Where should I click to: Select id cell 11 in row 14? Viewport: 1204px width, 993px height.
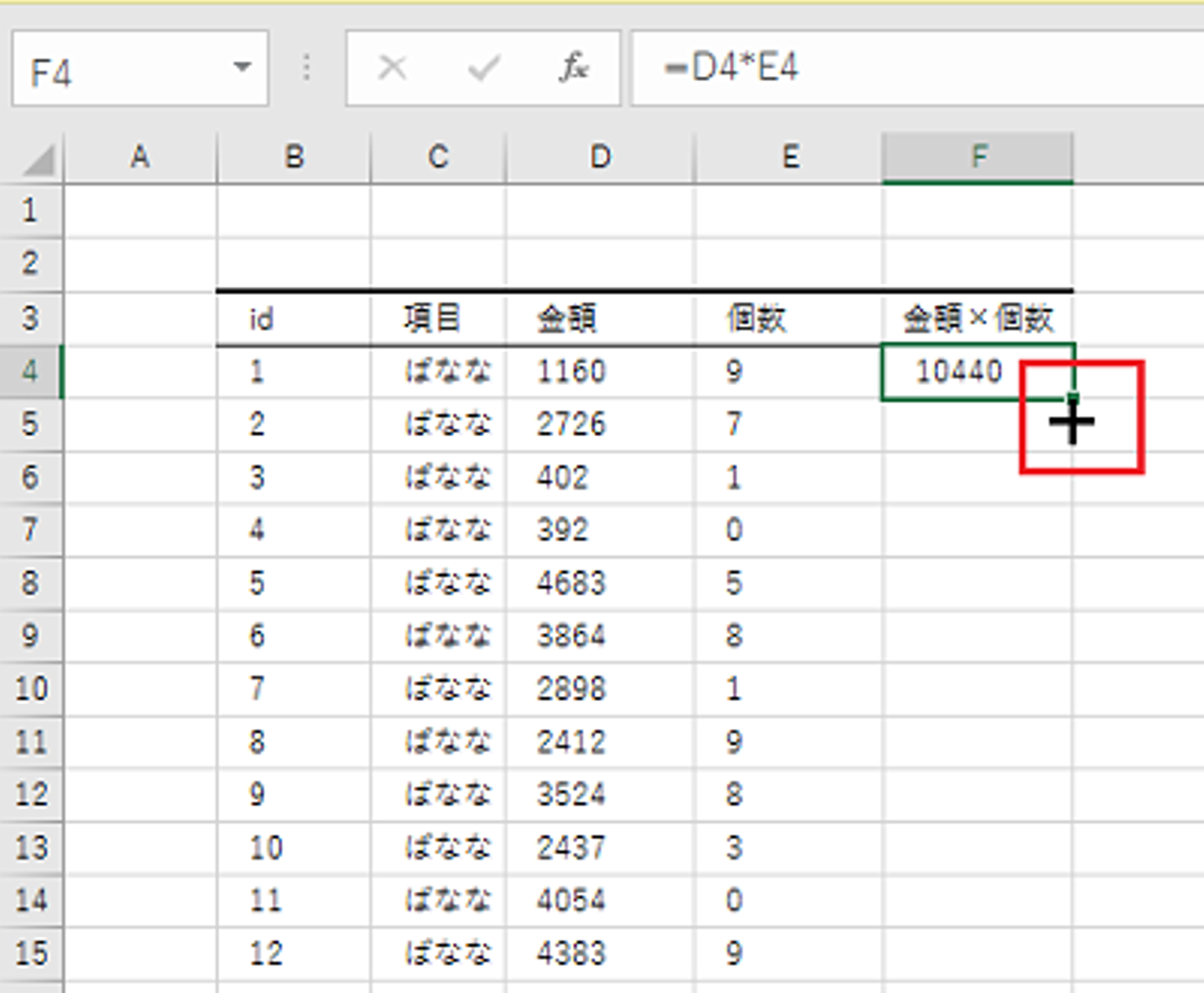(293, 901)
